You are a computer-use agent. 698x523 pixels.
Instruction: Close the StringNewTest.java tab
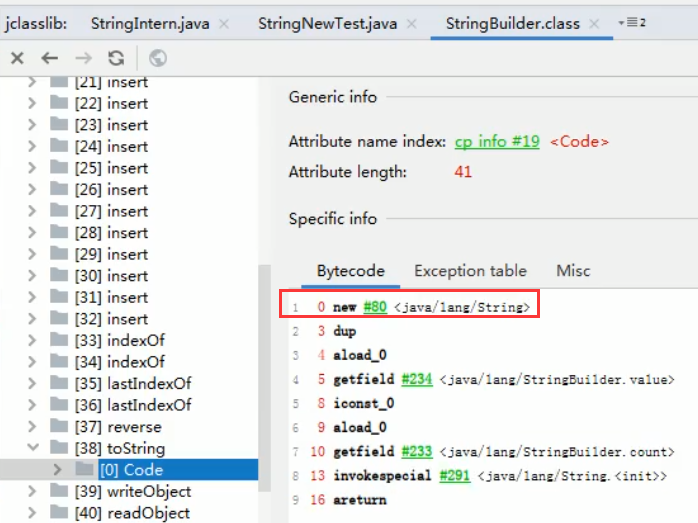coord(412,24)
